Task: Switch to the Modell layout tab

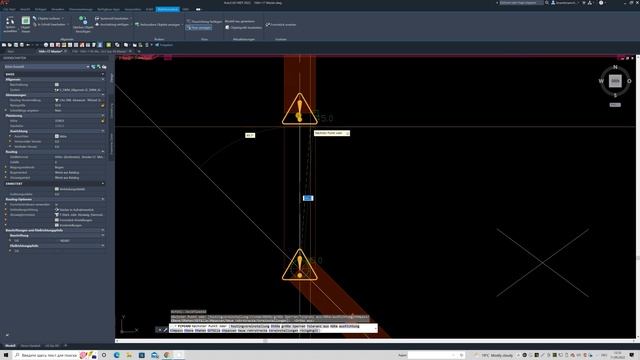Action: [x=10, y=346]
